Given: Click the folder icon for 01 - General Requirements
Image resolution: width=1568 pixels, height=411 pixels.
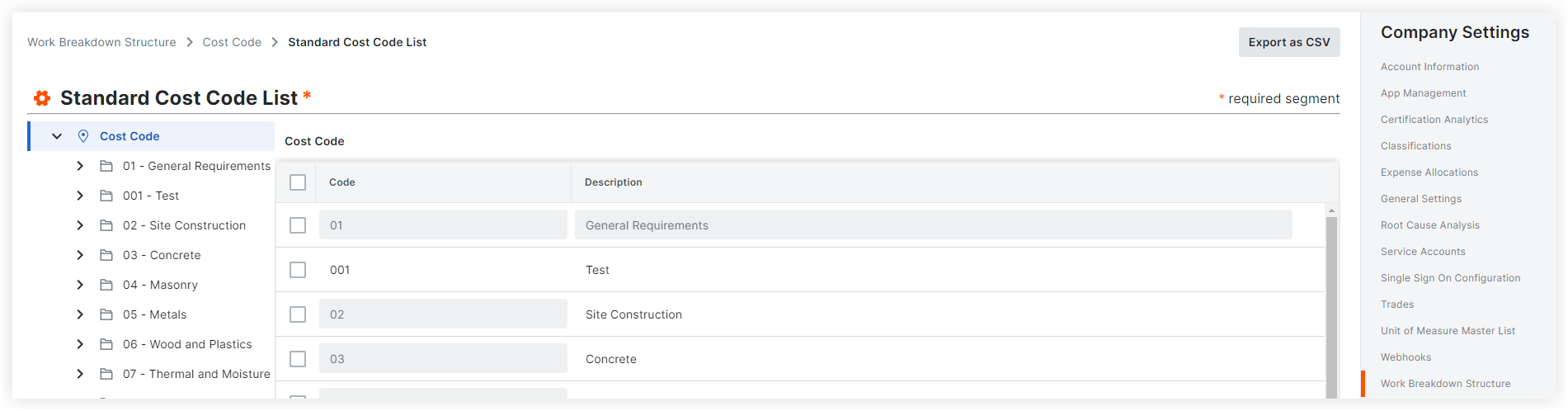Looking at the screenshot, I should (x=106, y=166).
